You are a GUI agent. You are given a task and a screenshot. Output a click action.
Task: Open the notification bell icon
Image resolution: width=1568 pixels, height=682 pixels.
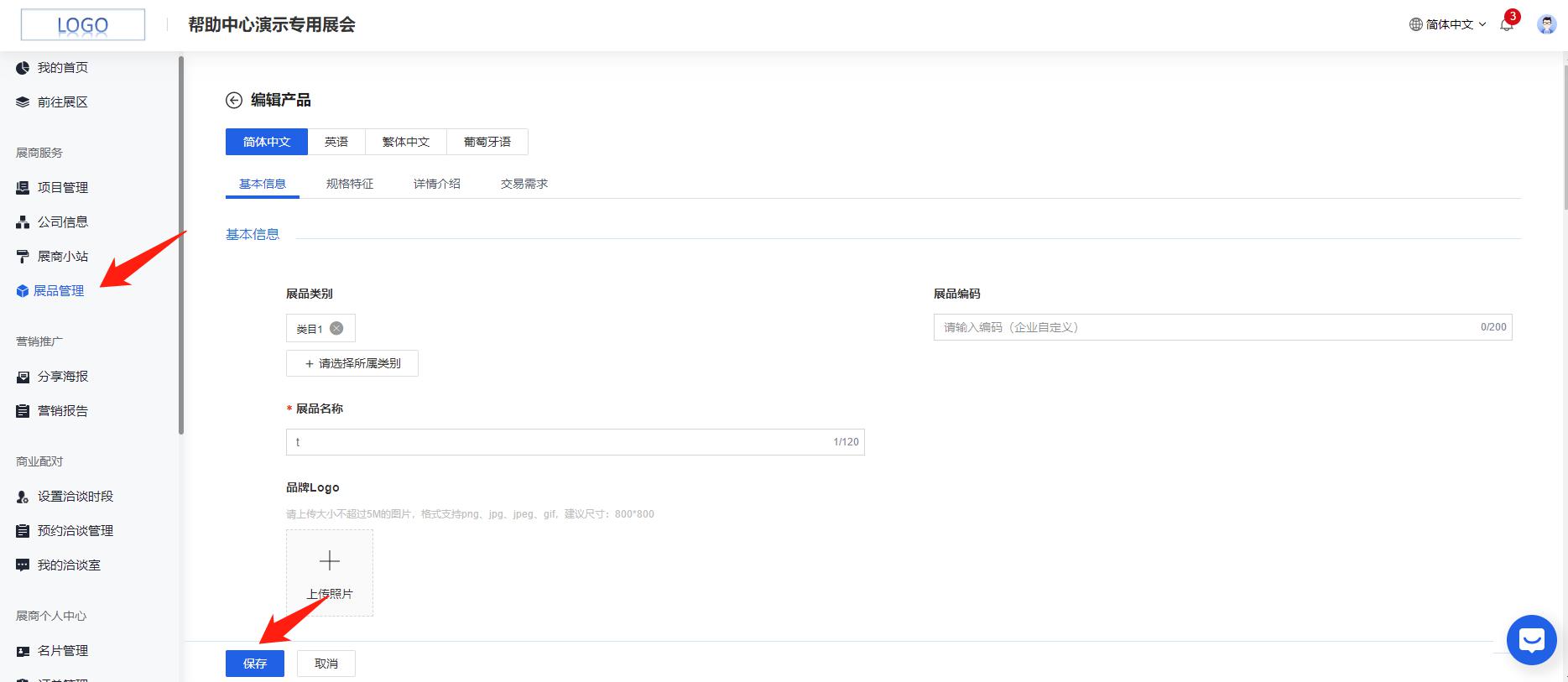tap(1507, 24)
